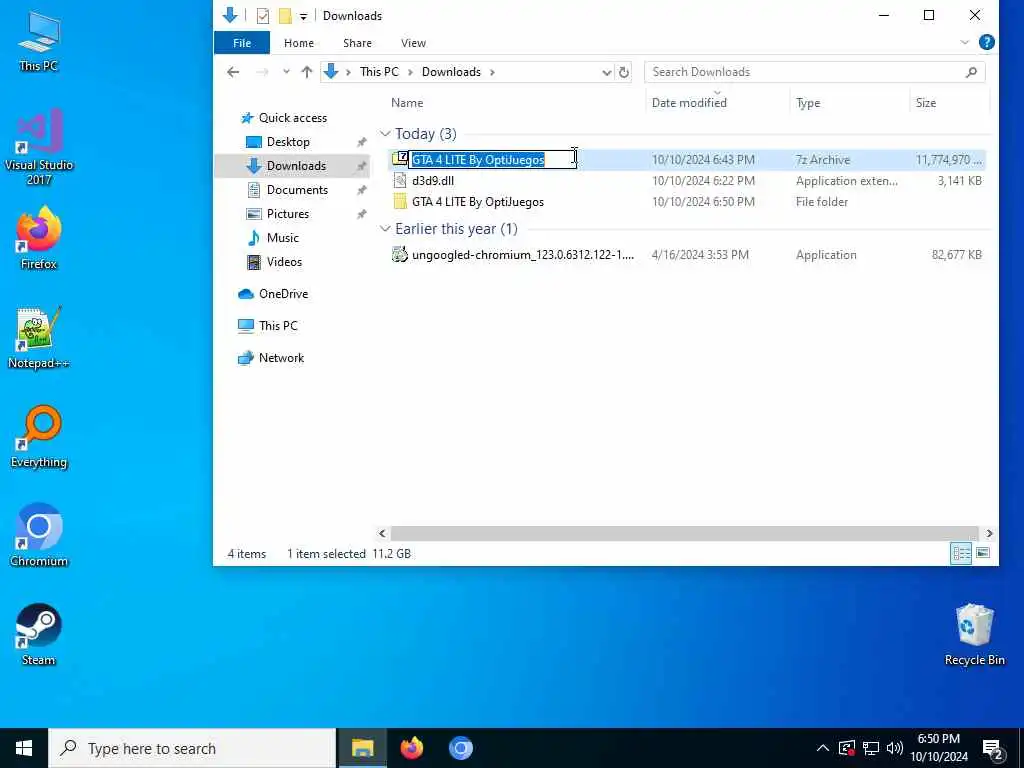
Task: Open the volume control in tray
Action: (895, 748)
